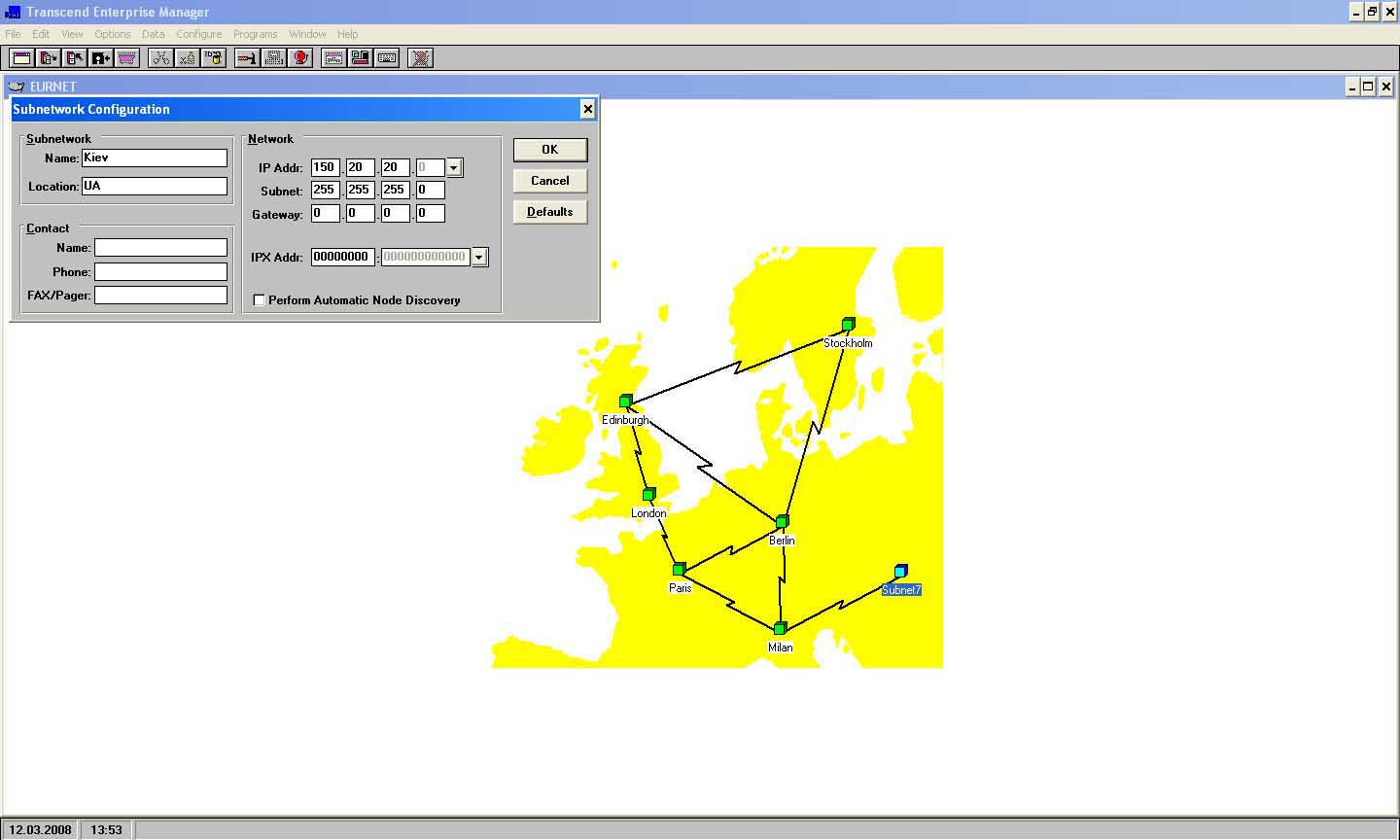Viewport: 1400px width, 840px height.
Task: Select the Berlin subnet node on map
Action: click(x=782, y=522)
